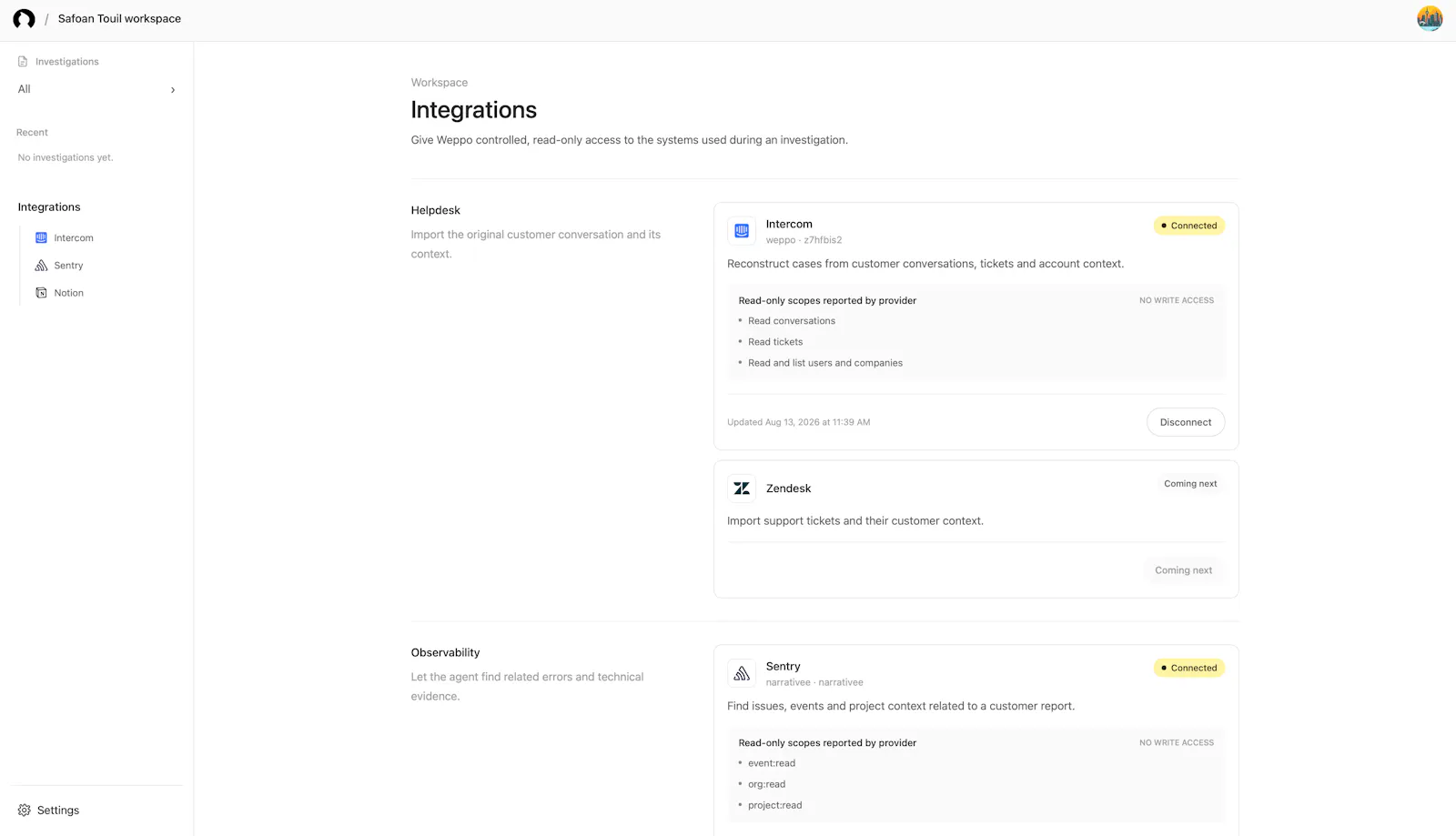Click 'Read-only scopes reported by provider' on Sentry card
Screen dimensions: 1456x836
click(x=827, y=742)
